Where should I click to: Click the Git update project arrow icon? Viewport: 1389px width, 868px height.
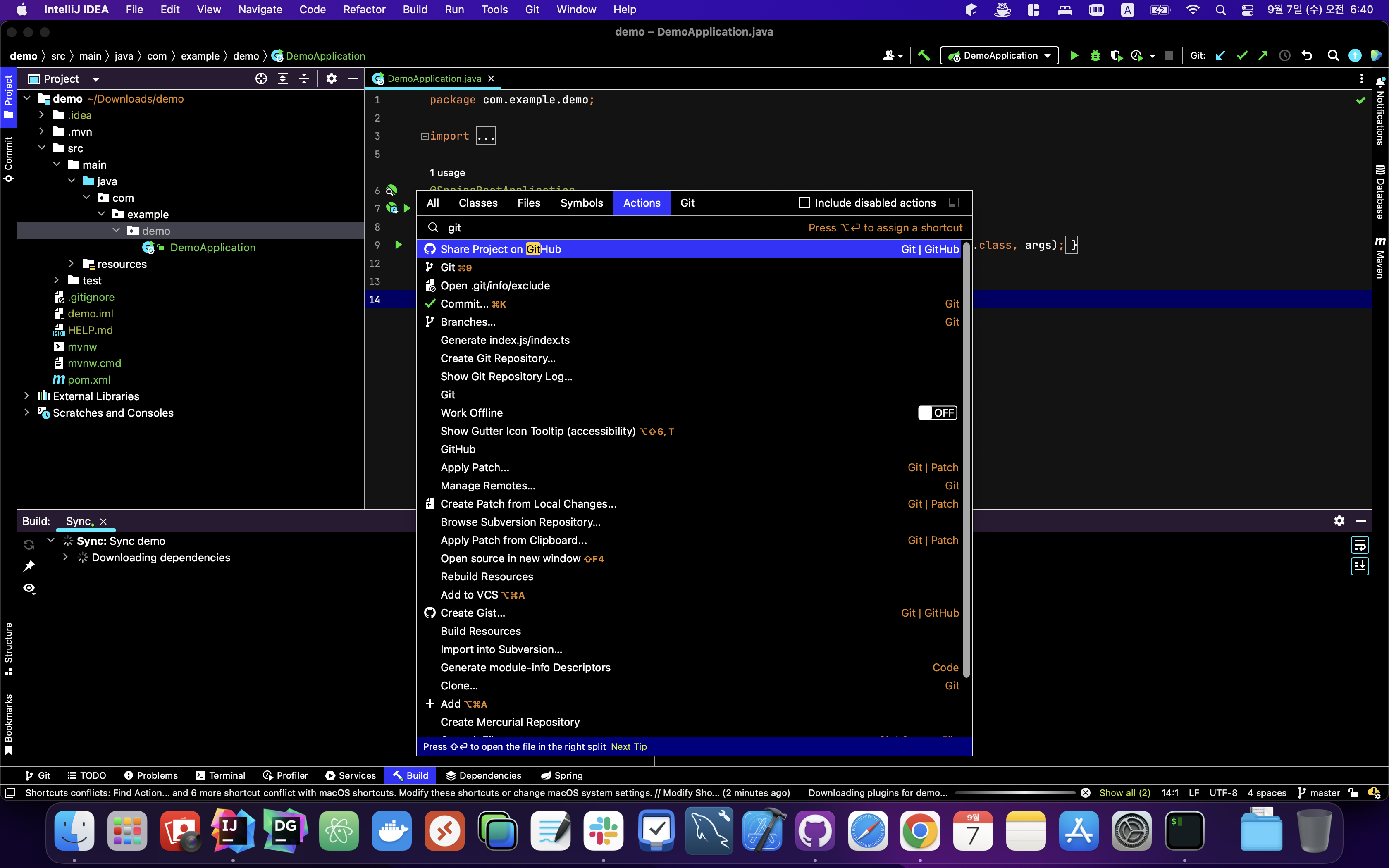1220,56
